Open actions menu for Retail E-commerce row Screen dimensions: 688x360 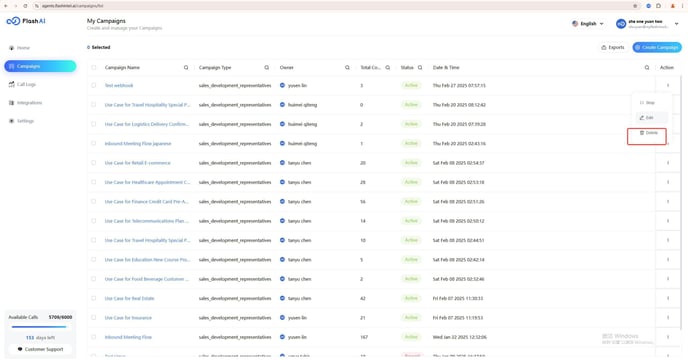click(668, 163)
